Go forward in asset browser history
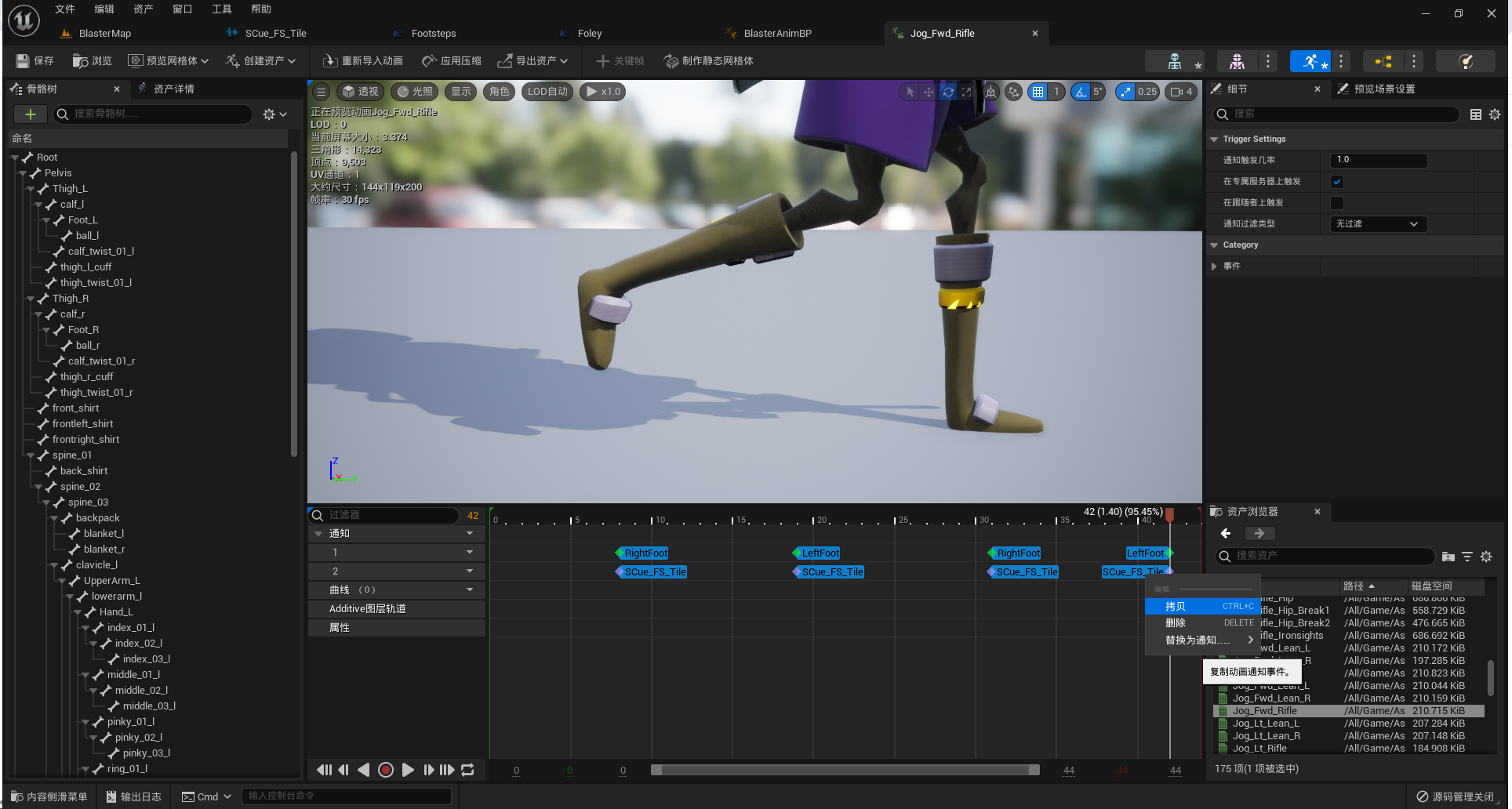Viewport: 1512px width, 809px height. [1259, 533]
